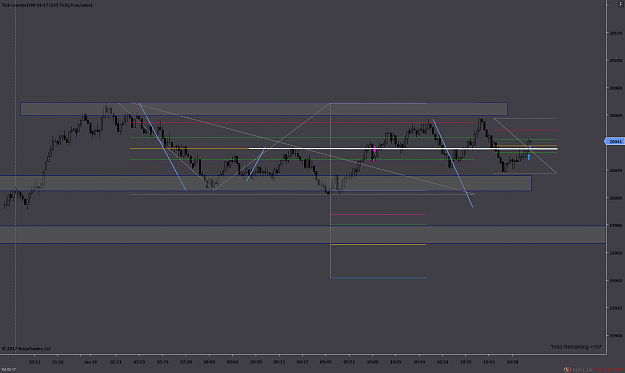Select the thick white horizontal line

tap(403, 149)
